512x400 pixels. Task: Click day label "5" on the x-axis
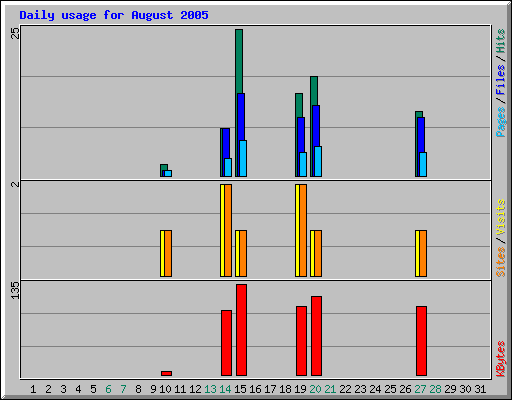(93, 389)
